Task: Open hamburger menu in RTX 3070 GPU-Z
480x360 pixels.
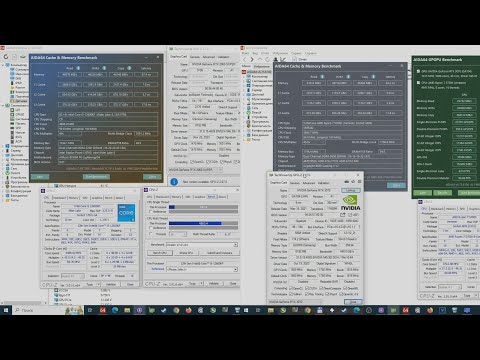Action: (x=359, y=182)
